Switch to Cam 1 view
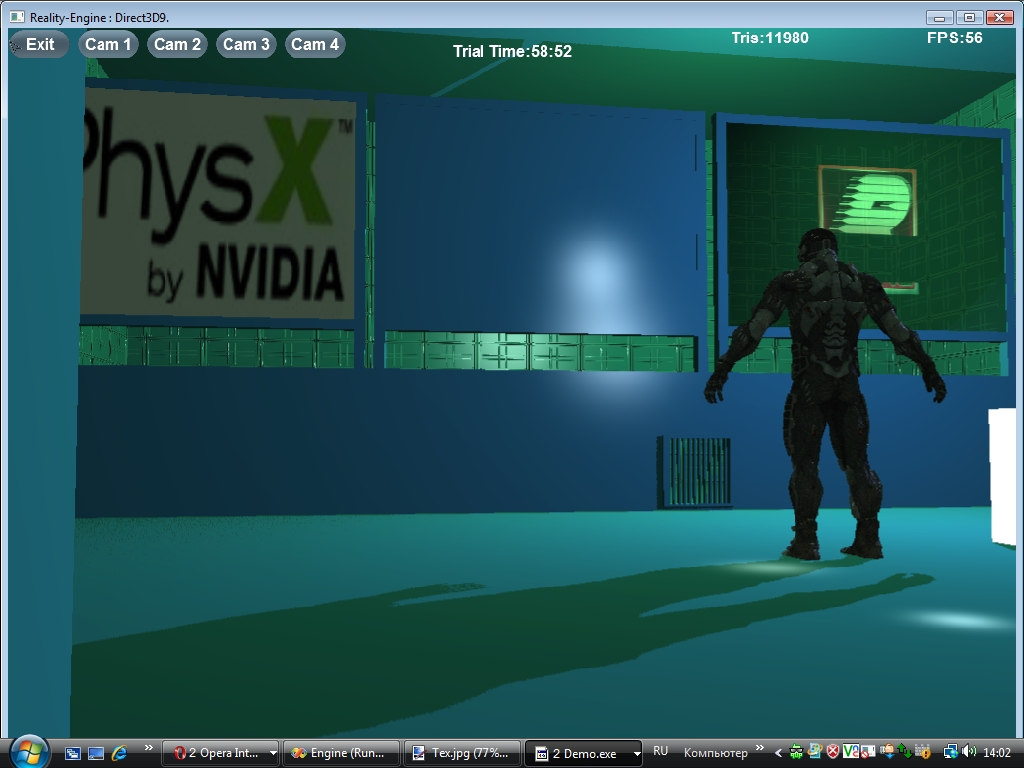Screen dimensions: 1024x768 pyautogui.click(x=108, y=44)
